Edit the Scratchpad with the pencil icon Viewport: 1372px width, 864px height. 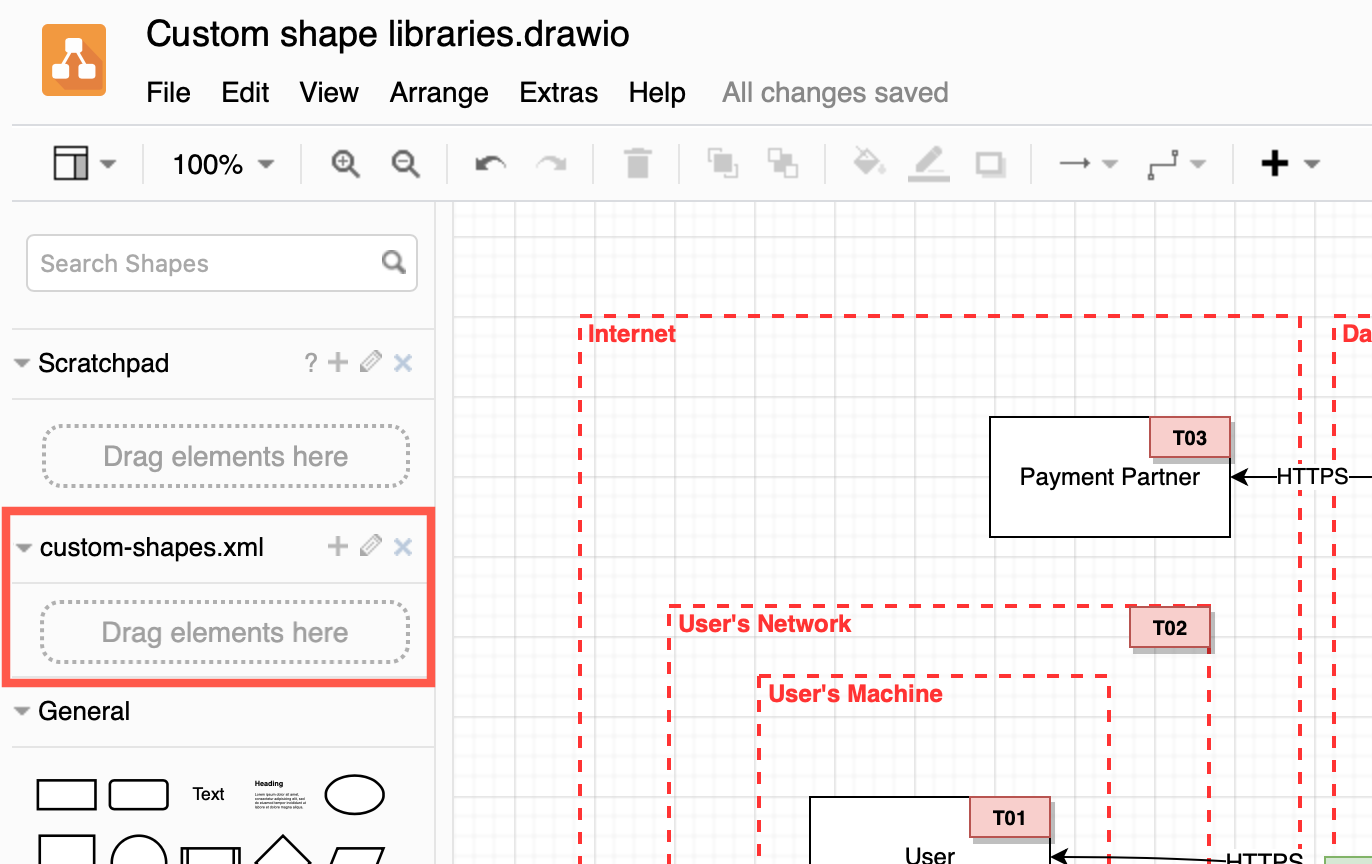point(370,362)
